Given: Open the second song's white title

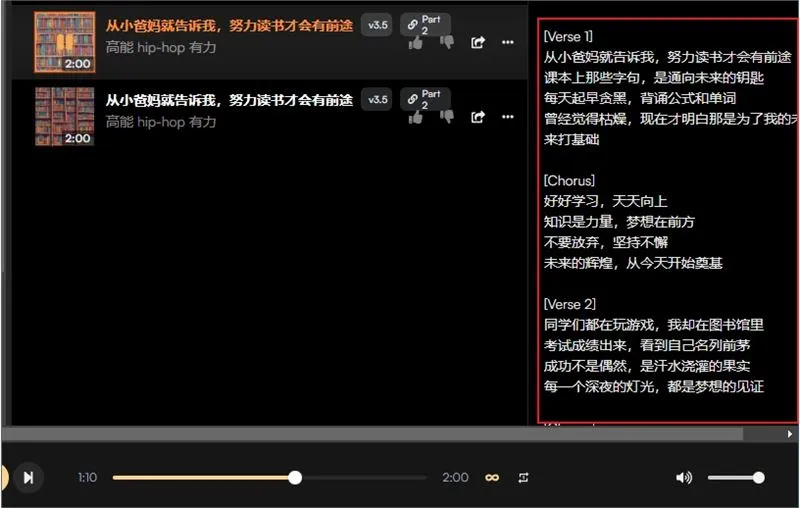Looking at the screenshot, I should tap(229, 100).
